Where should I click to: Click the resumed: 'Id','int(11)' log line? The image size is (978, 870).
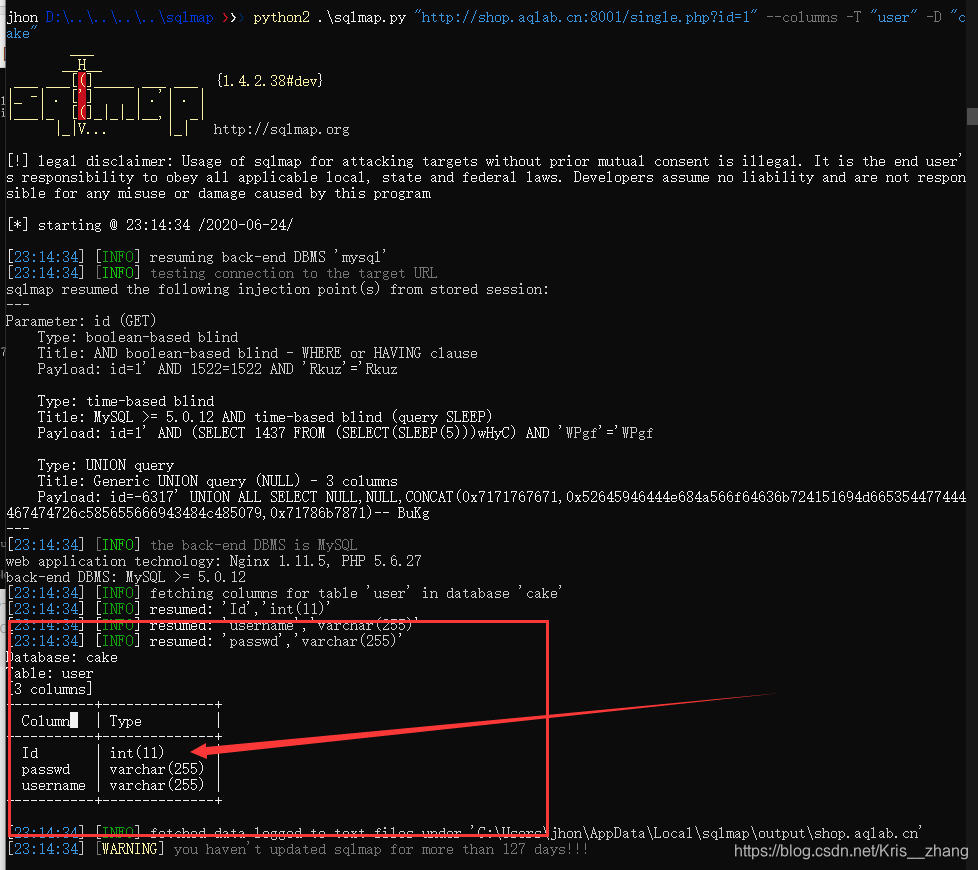coord(169,609)
